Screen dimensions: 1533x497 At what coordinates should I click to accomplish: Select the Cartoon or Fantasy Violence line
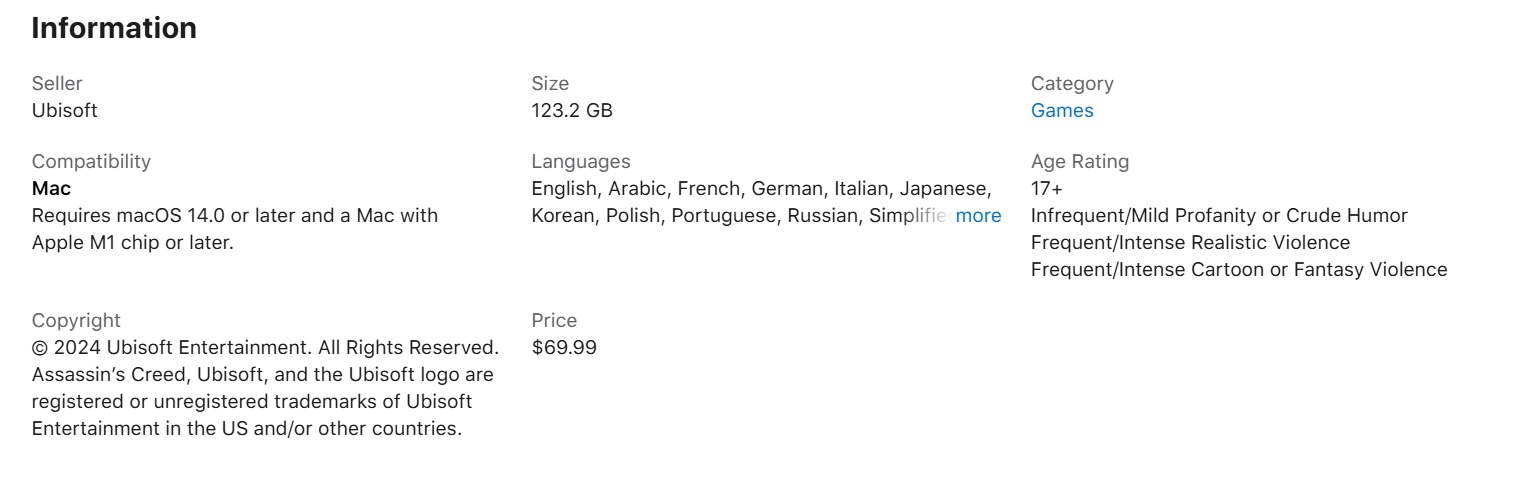(1239, 270)
